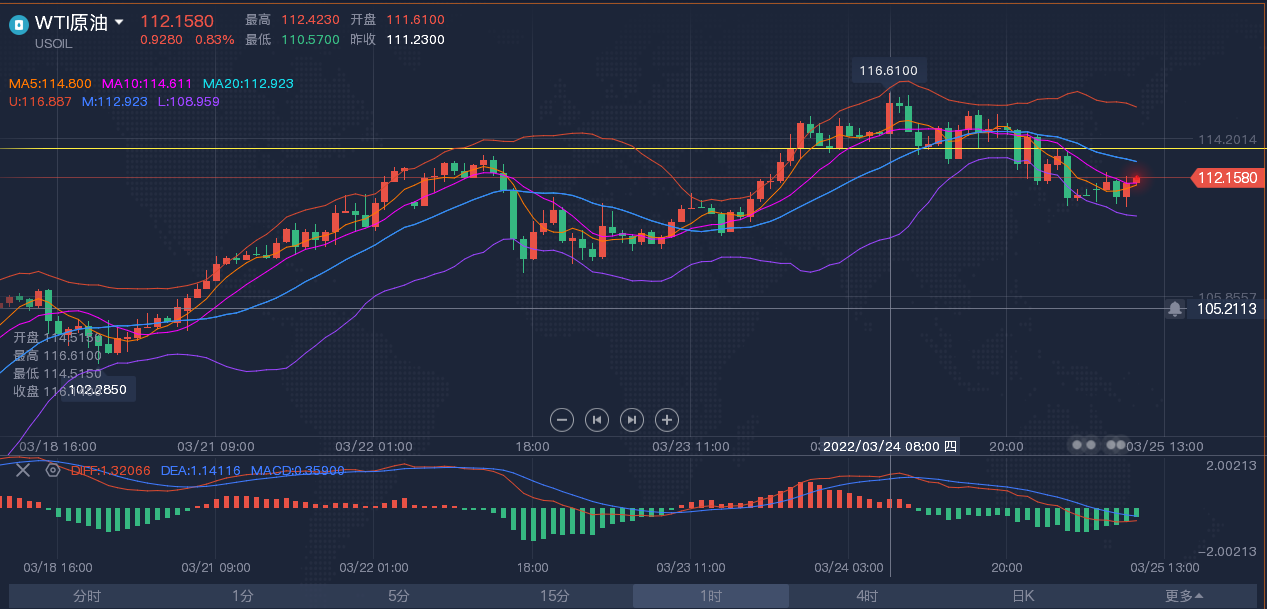Click the current price tag 112.1580

pyautogui.click(x=1226, y=178)
